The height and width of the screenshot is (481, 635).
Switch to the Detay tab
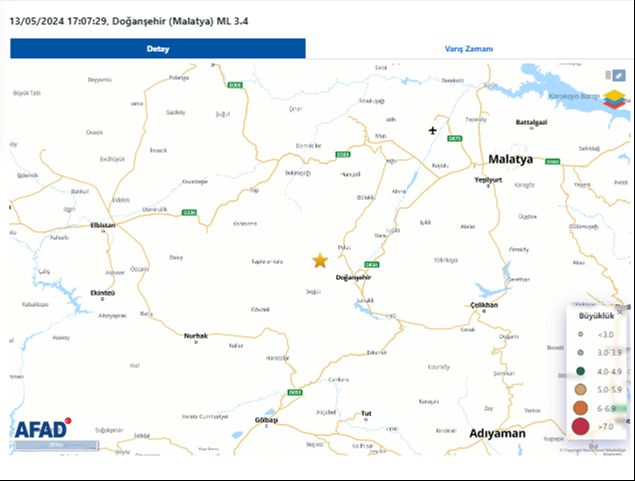pos(158,48)
